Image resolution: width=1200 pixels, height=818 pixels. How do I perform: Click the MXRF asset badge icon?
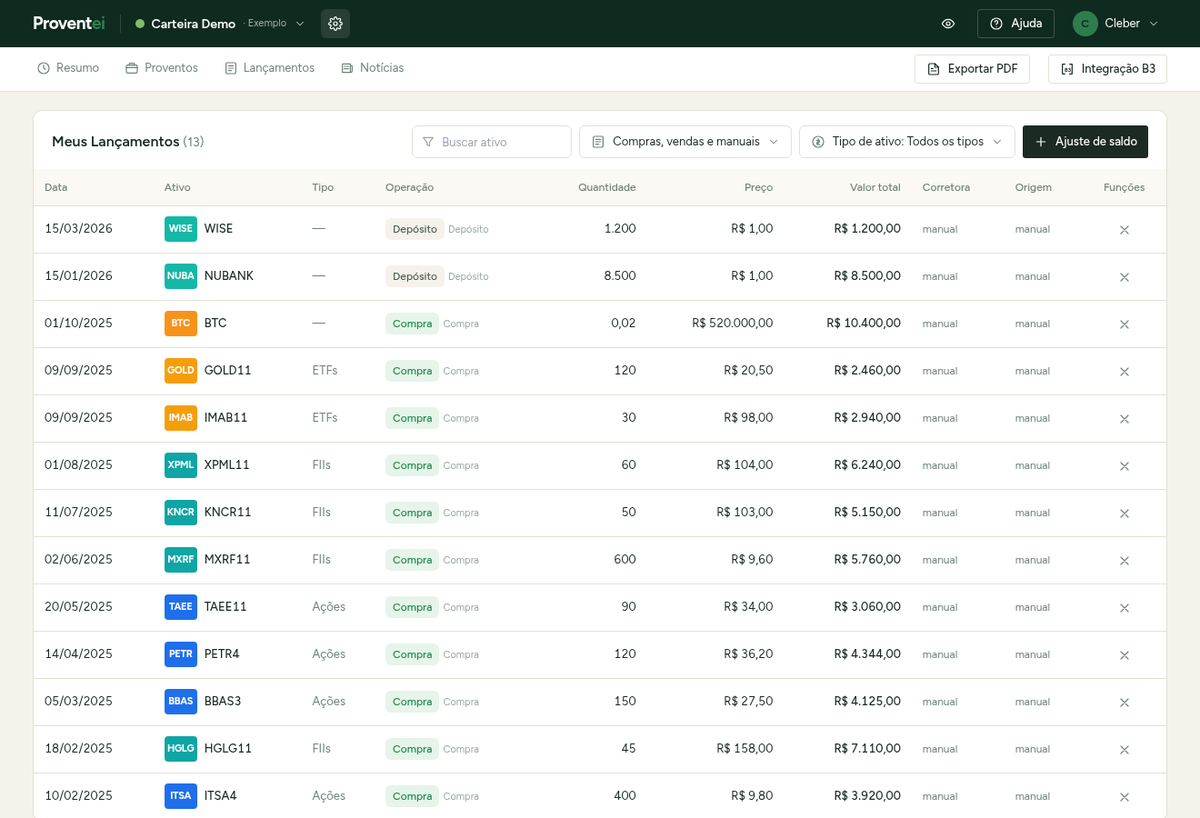tap(181, 559)
